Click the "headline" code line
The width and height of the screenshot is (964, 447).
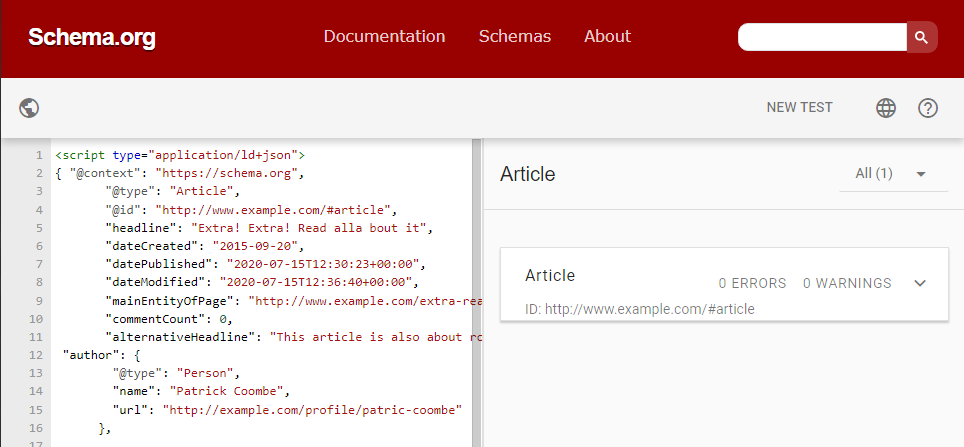click(269, 228)
